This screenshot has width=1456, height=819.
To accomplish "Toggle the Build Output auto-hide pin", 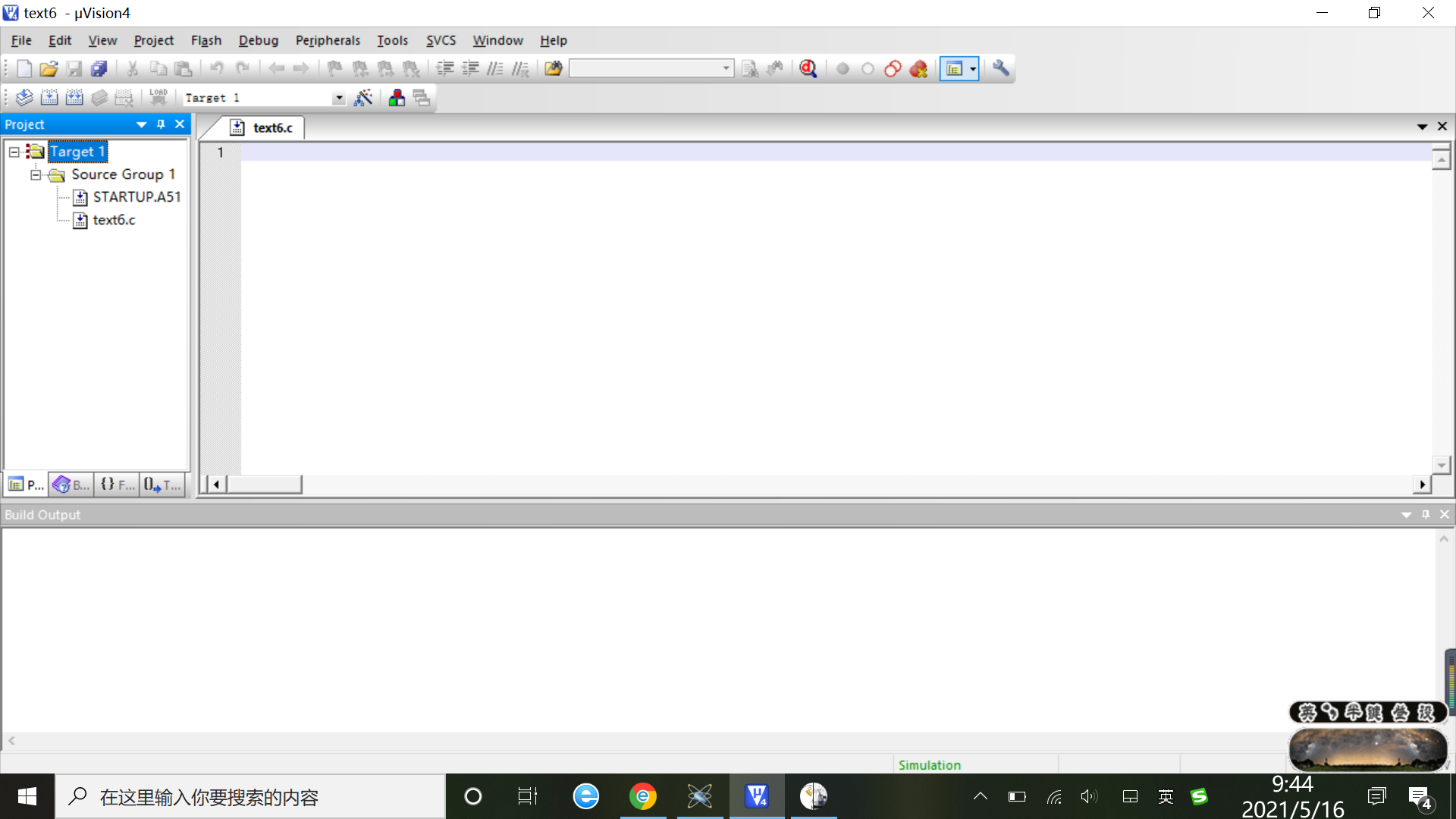I will pyautogui.click(x=1426, y=515).
